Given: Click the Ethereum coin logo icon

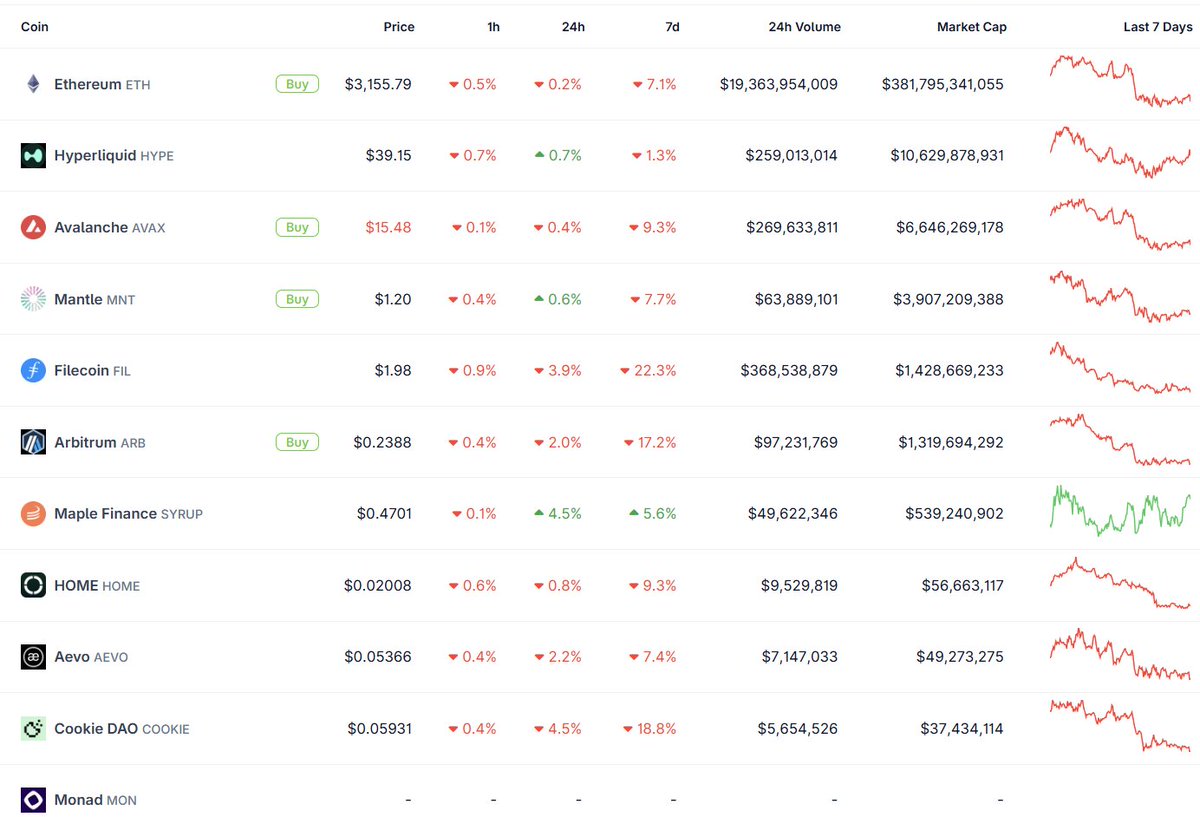Looking at the screenshot, I should point(33,84).
